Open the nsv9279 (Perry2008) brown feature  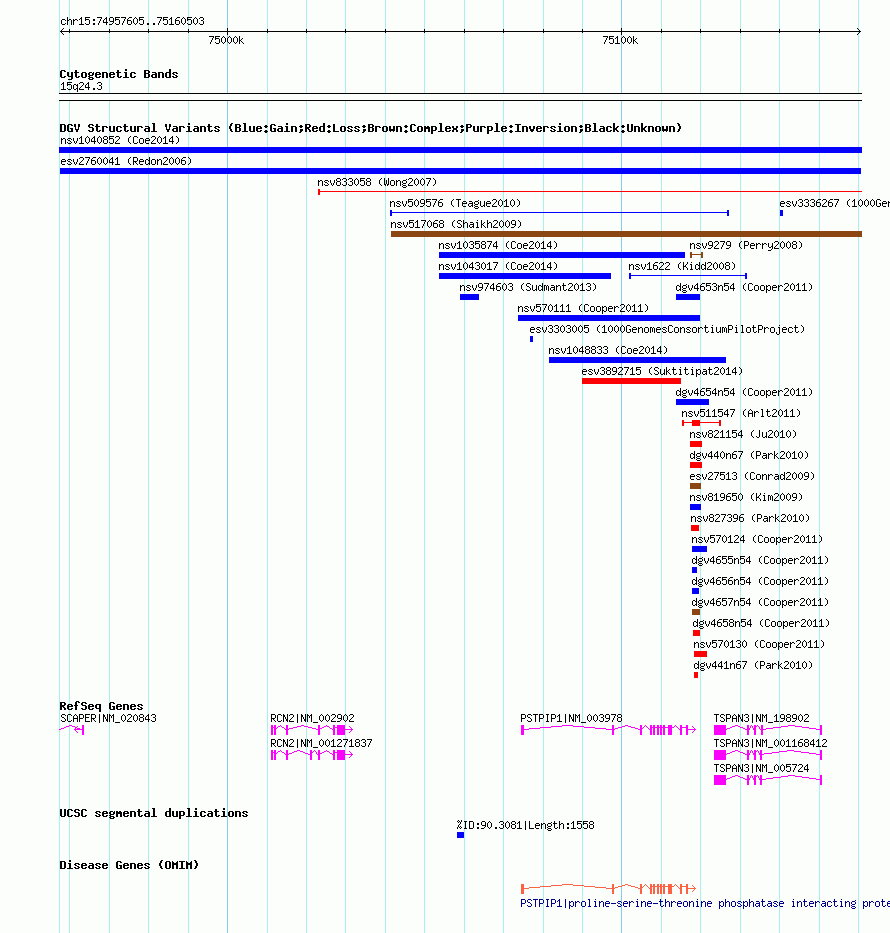point(696,255)
